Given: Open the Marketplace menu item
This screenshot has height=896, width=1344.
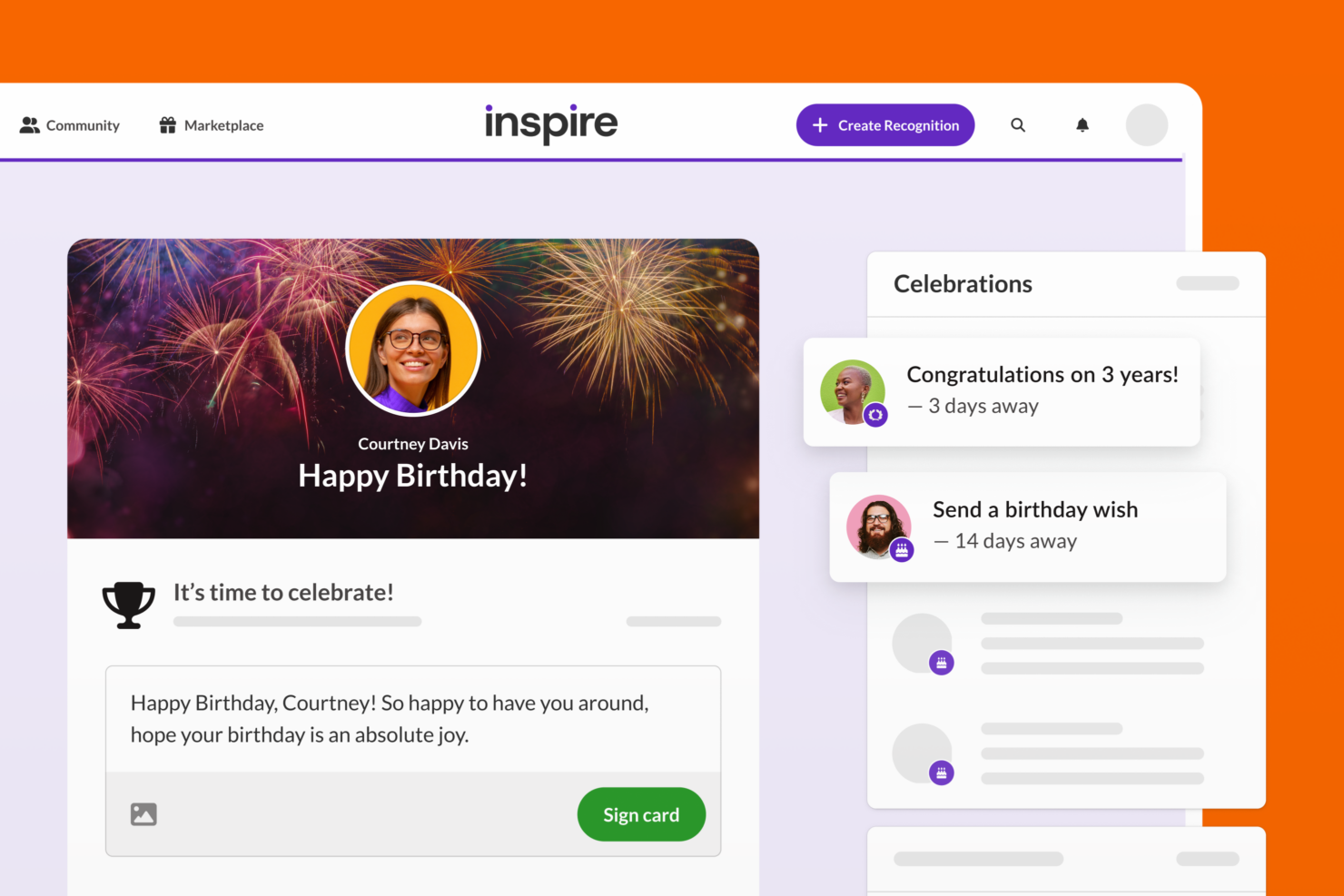Looking at the screenshot, I should [223, 125].
